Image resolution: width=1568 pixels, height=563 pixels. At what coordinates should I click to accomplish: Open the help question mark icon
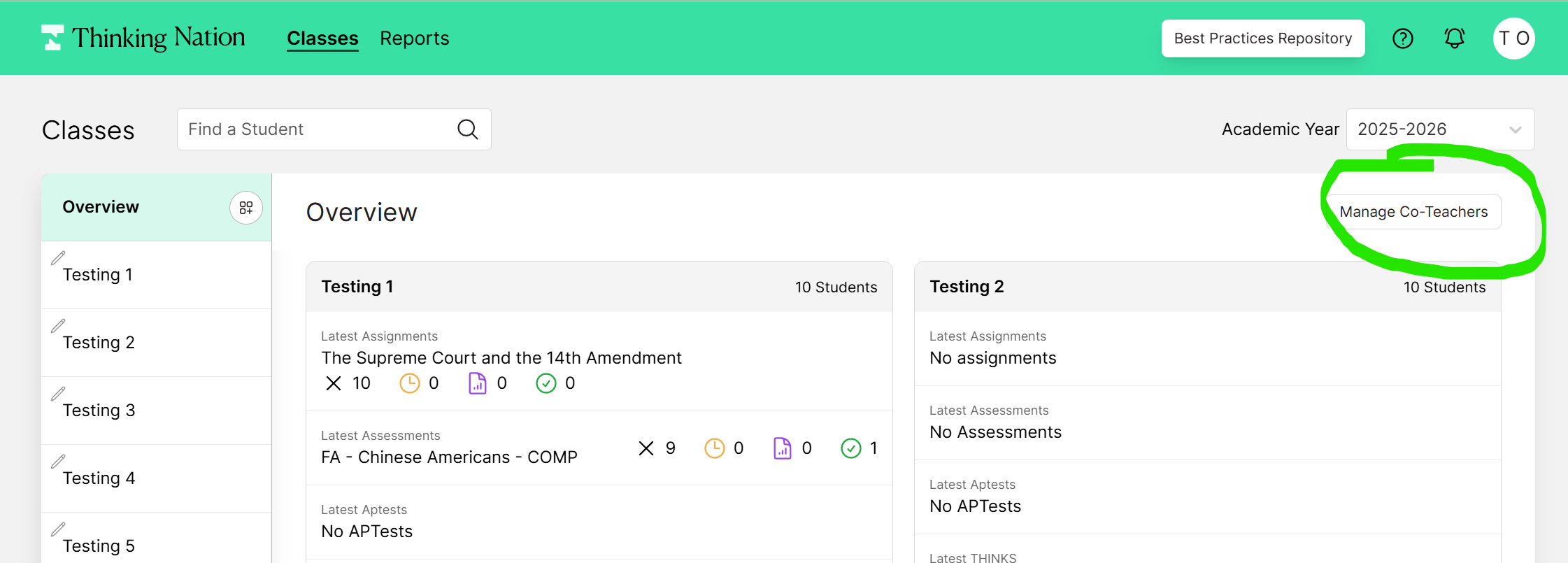1403,38
